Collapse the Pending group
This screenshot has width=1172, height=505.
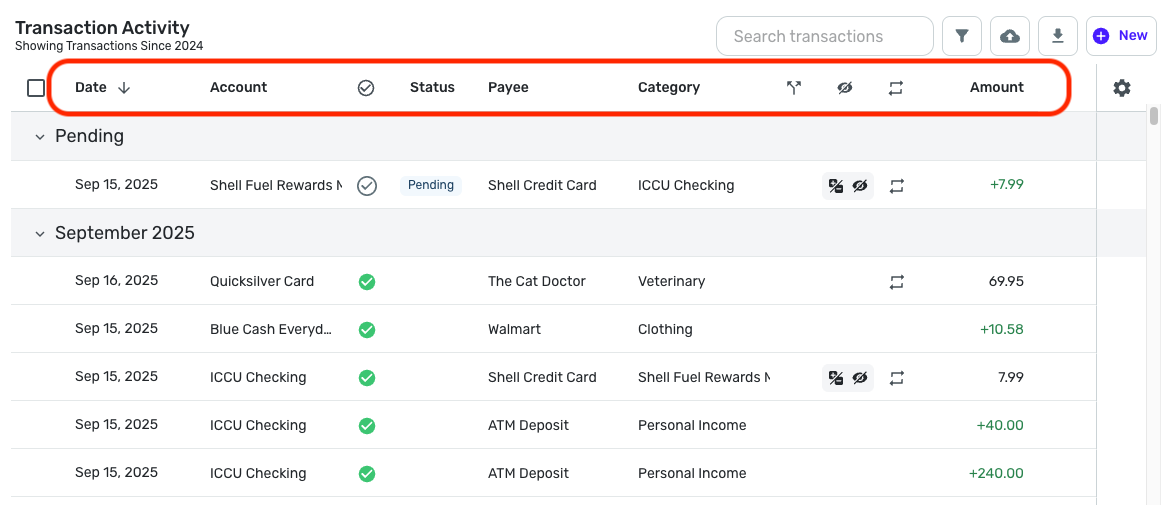(40, 137)
